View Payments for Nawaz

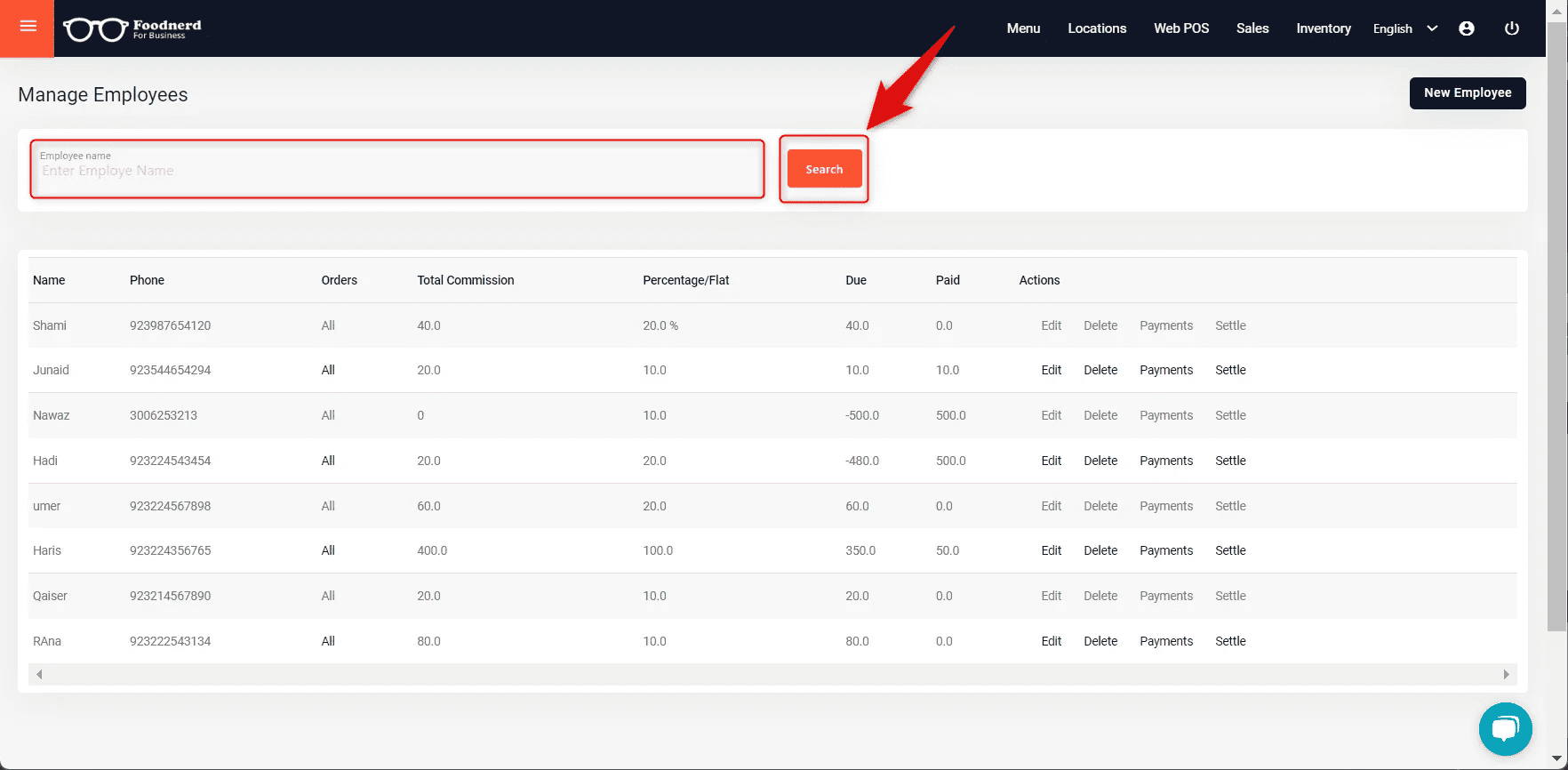[x=1166, y=415]
